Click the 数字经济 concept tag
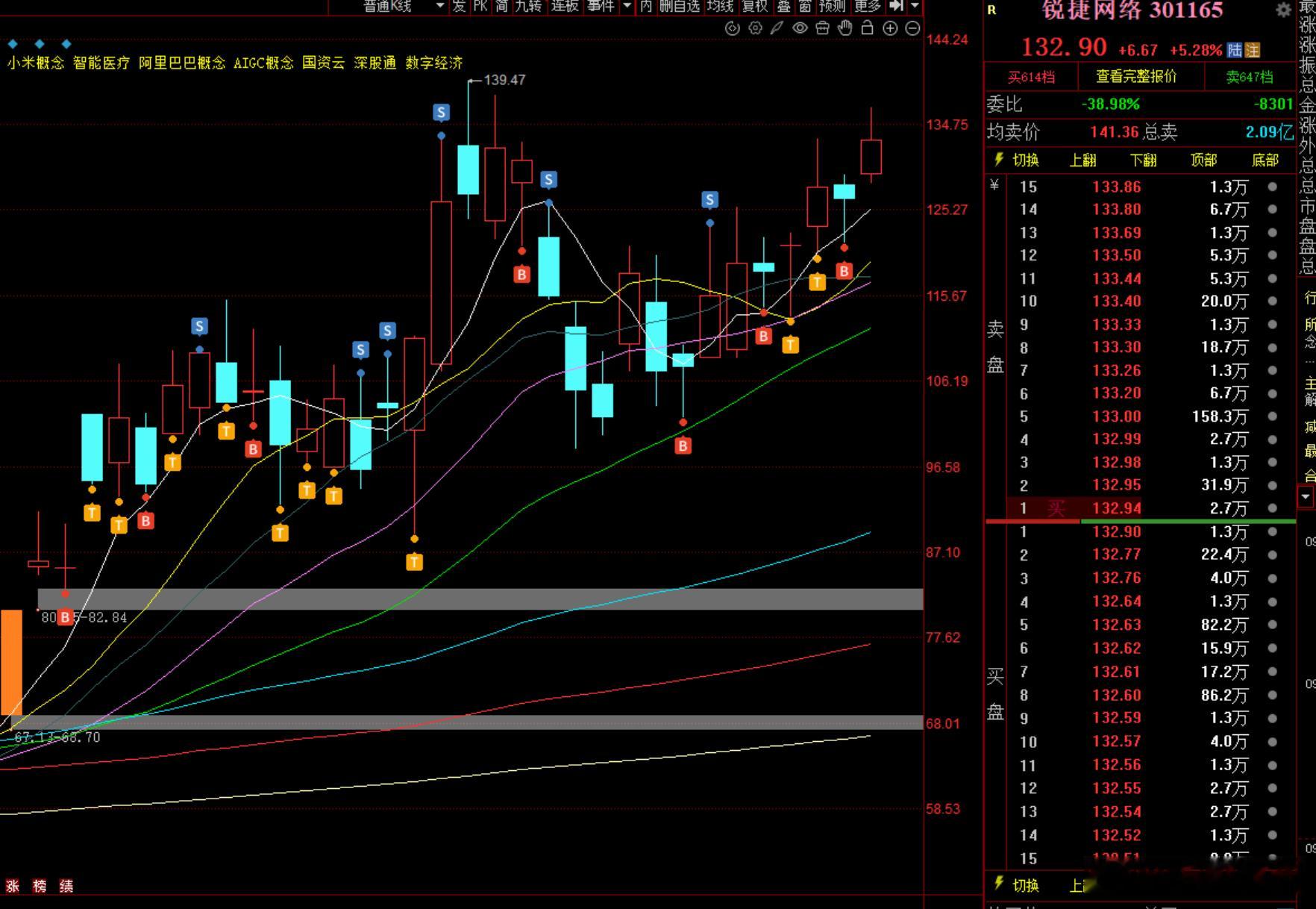This screenshot has width=1316, height=909. point(434,63)
